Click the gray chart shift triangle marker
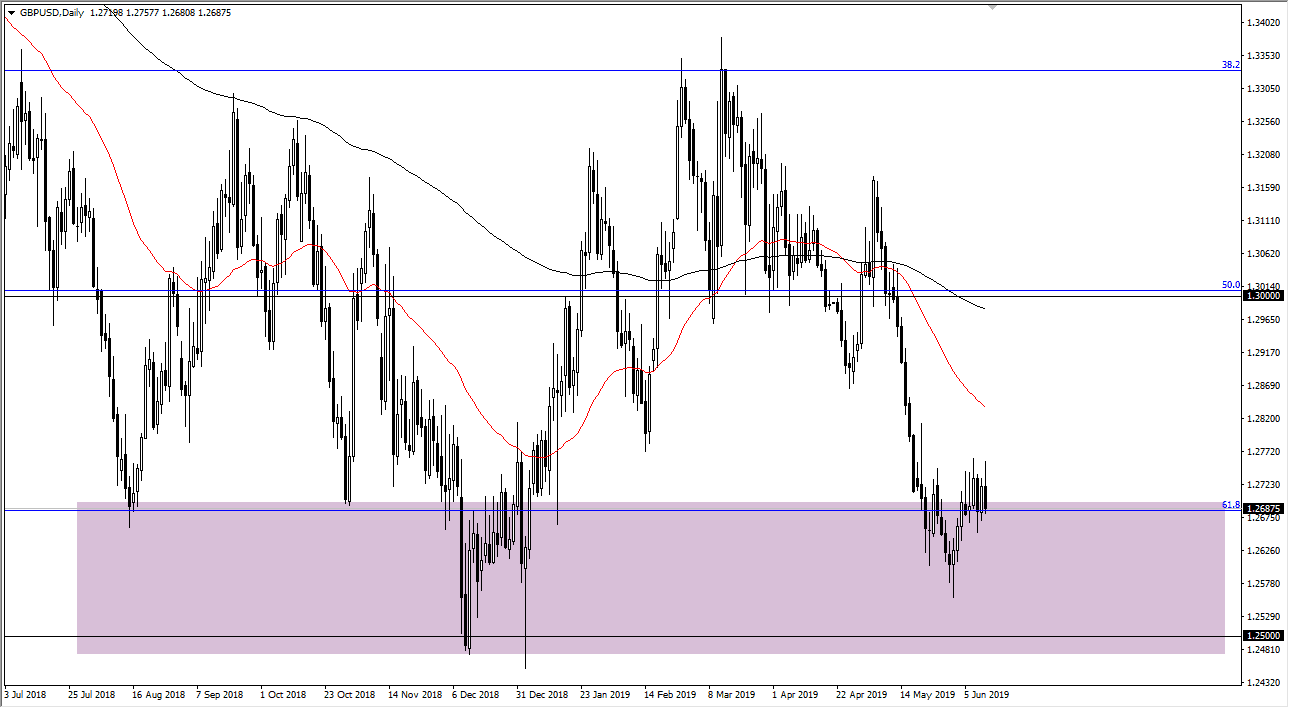 coord(992,7)
